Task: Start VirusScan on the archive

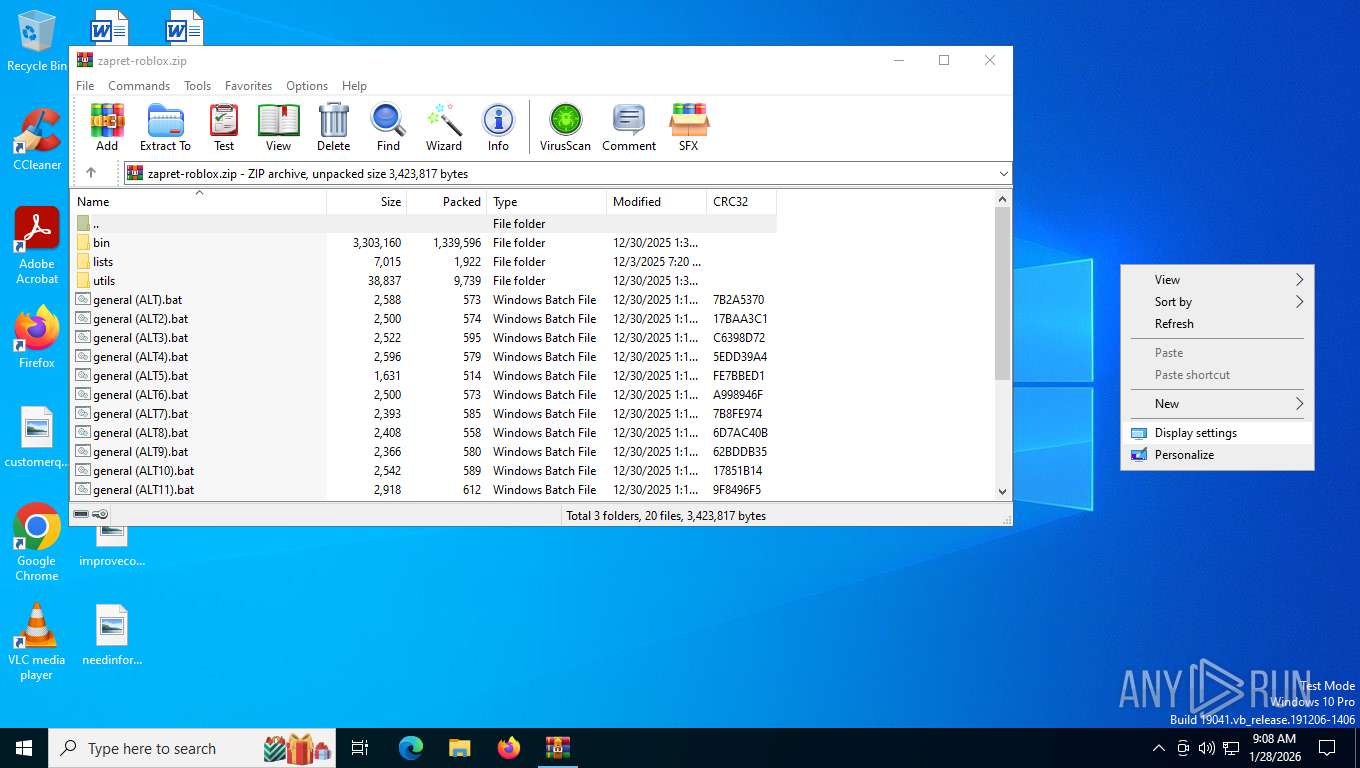Action: coord(565,127)
